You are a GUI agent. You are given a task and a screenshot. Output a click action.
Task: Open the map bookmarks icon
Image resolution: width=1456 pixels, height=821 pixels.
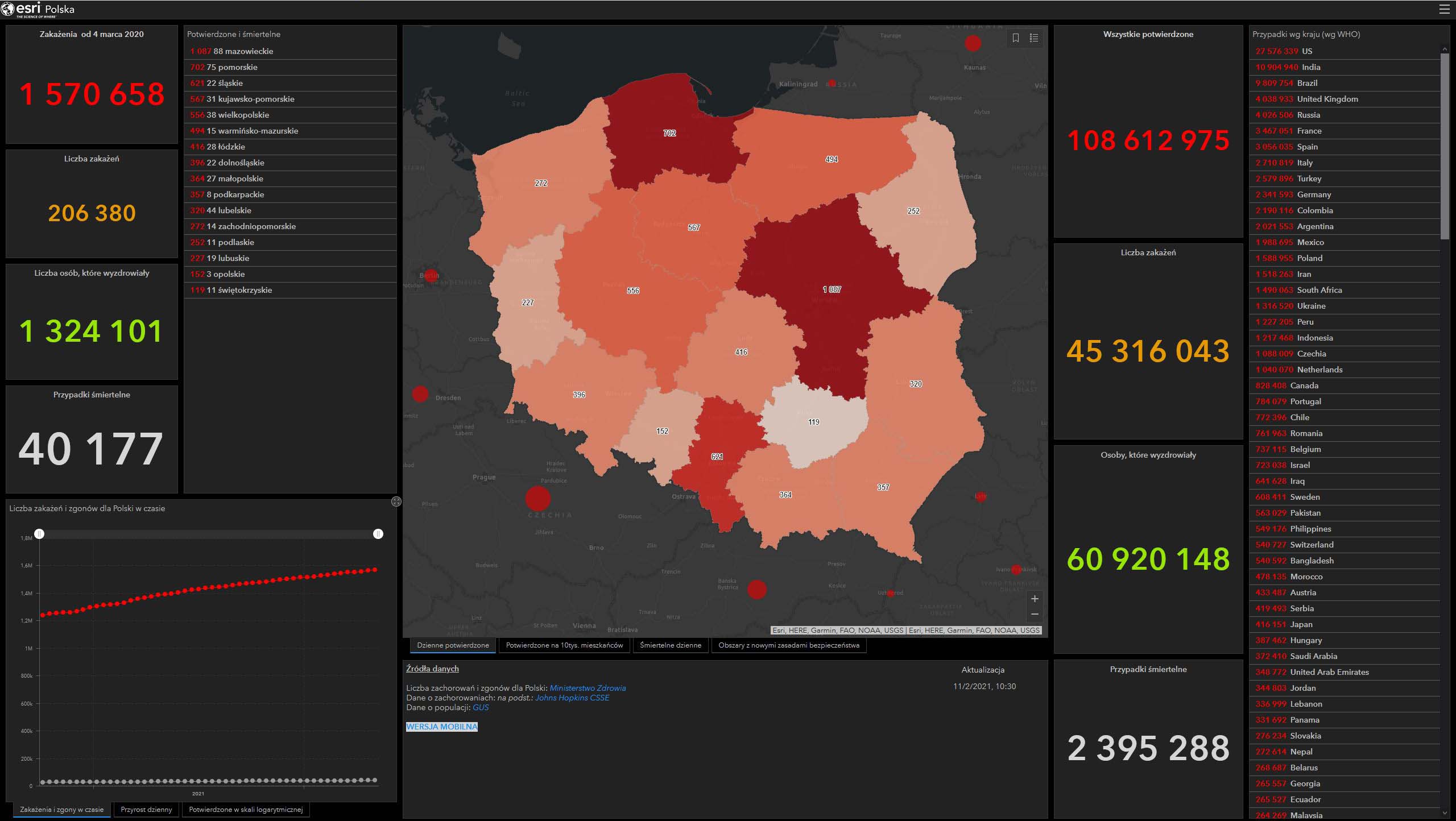[x=1016, y=38]
